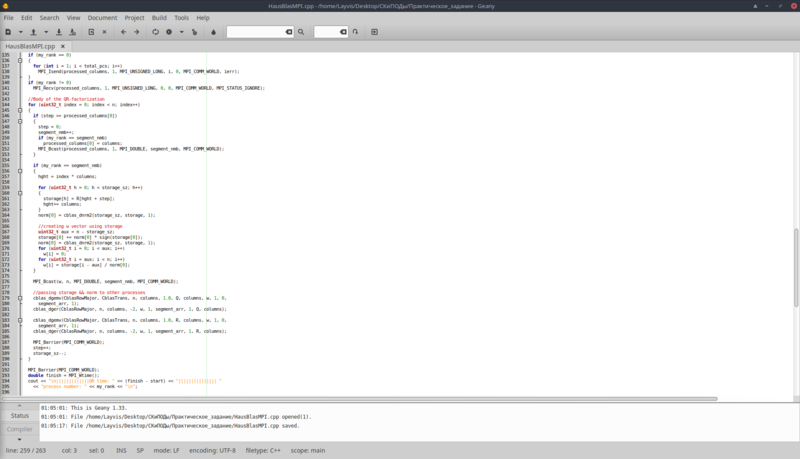The height and width of the screenshot is (459, 800).
Task: Click the Save All toolbar icon
Action: coord(72,32)
